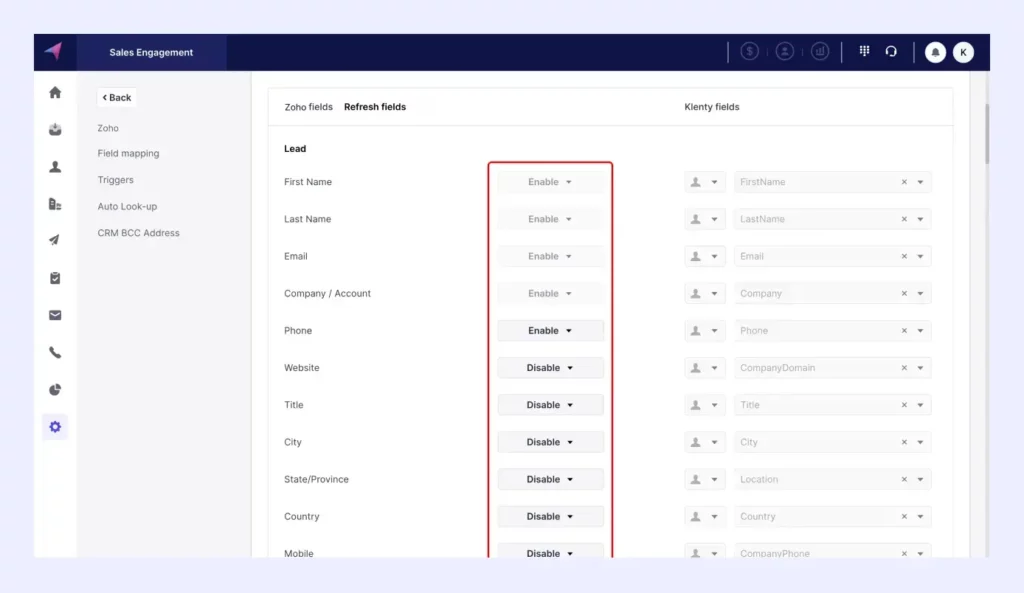The height and width of the screenshot is (593, 1024).
Task: Open First Name Enable dropdown
Action: (550, 182)
